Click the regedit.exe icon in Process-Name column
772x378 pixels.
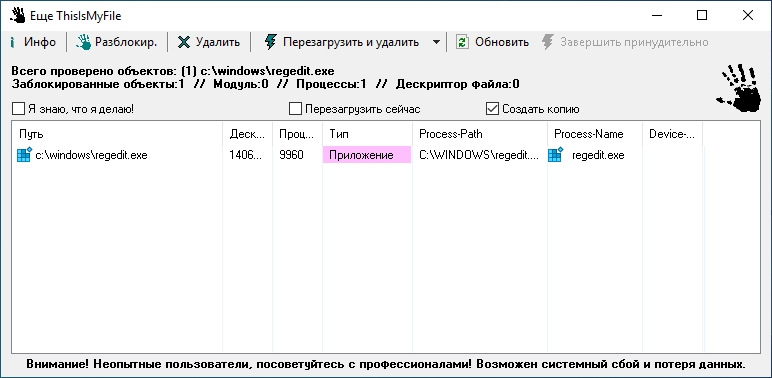click(x=556, y=155)
